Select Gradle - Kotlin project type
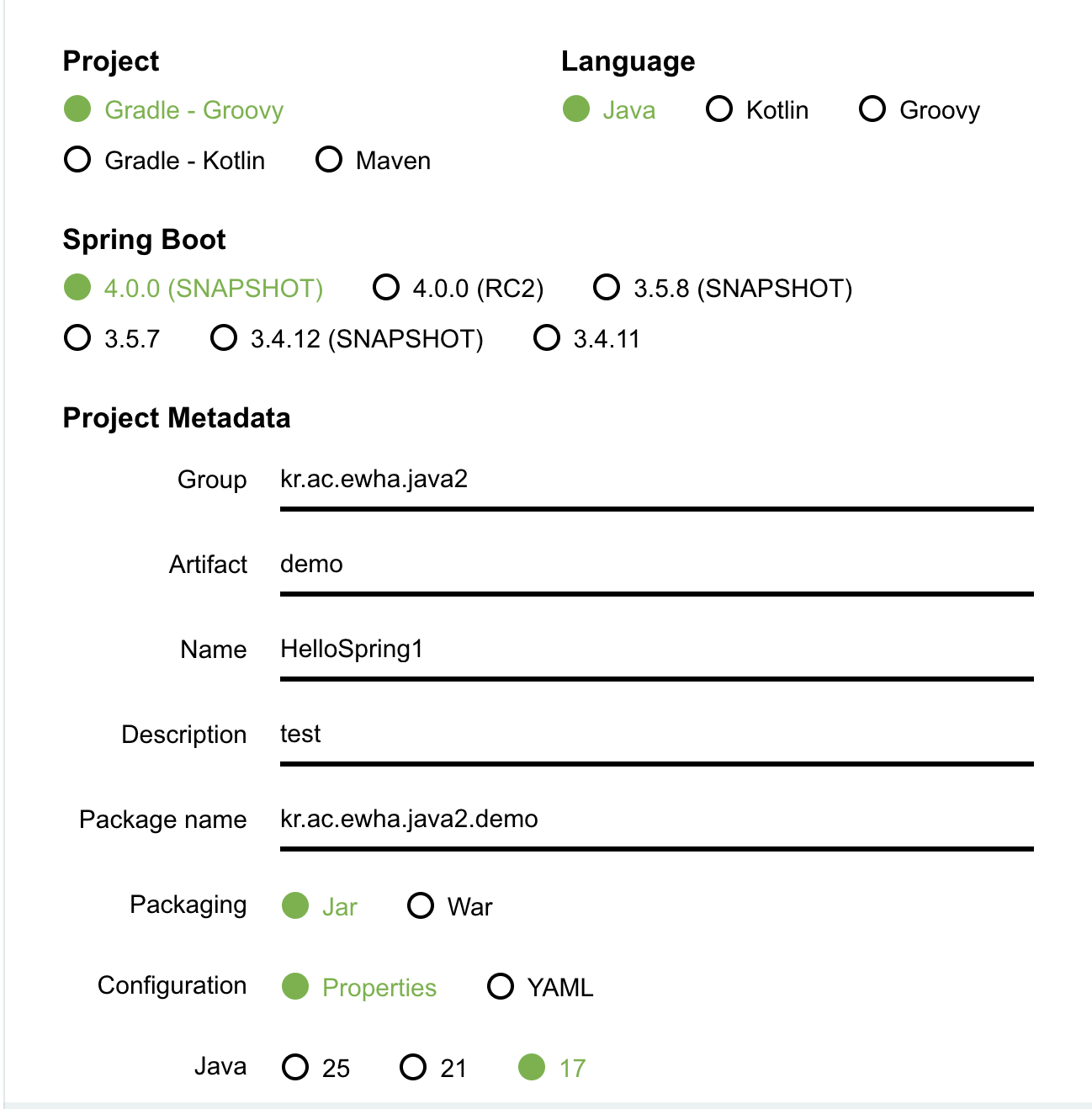Image resolution: width=1092 pixels, height=1109 pixels. pos(77,160)
